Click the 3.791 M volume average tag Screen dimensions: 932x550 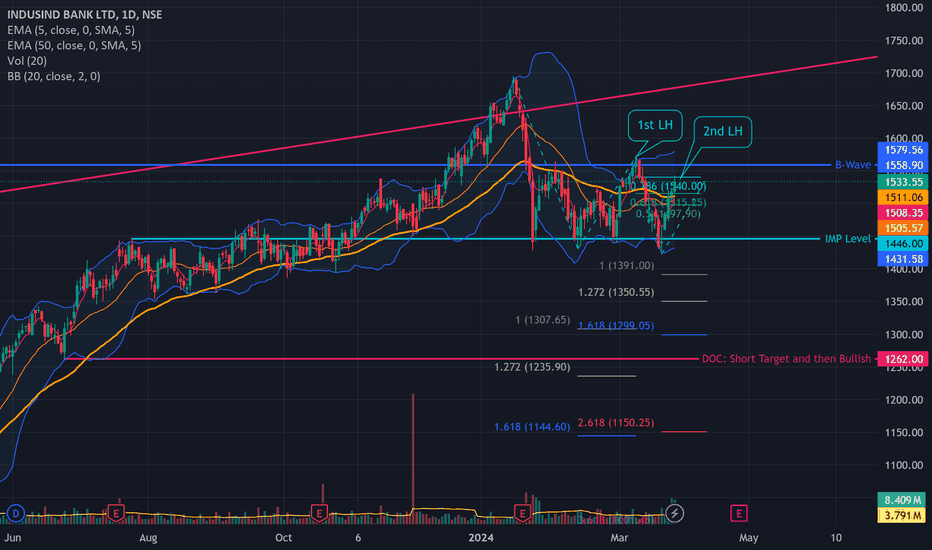coord(902,515)
